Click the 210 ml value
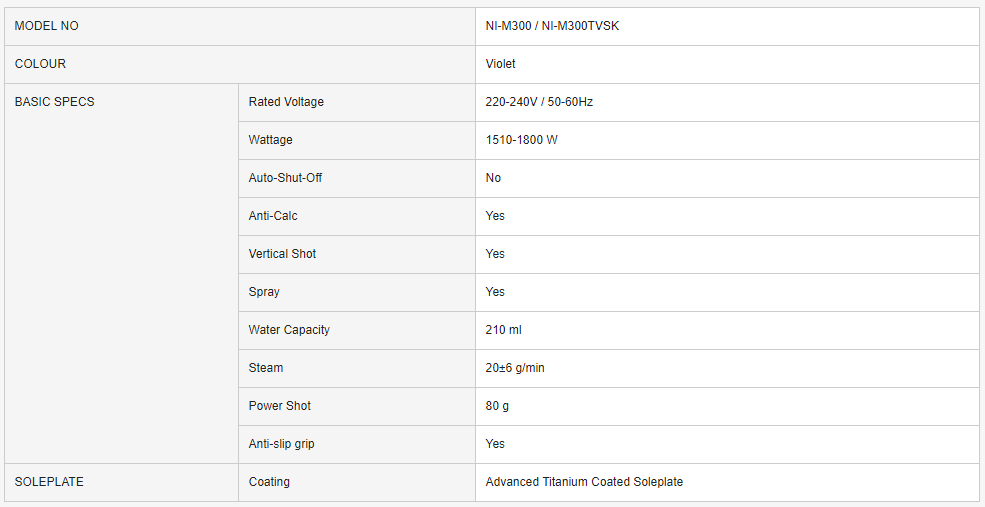This screenshot has height=507, width=985. coord(503,330)
